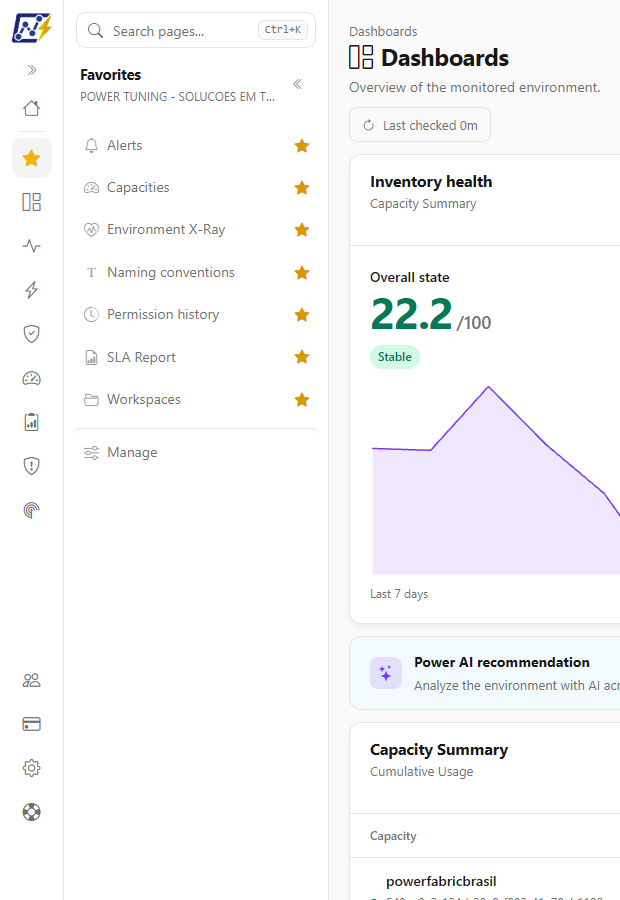Select the Favorites star icon in sidebar
This screenshot has height=900, width=620.
[32, 158]
